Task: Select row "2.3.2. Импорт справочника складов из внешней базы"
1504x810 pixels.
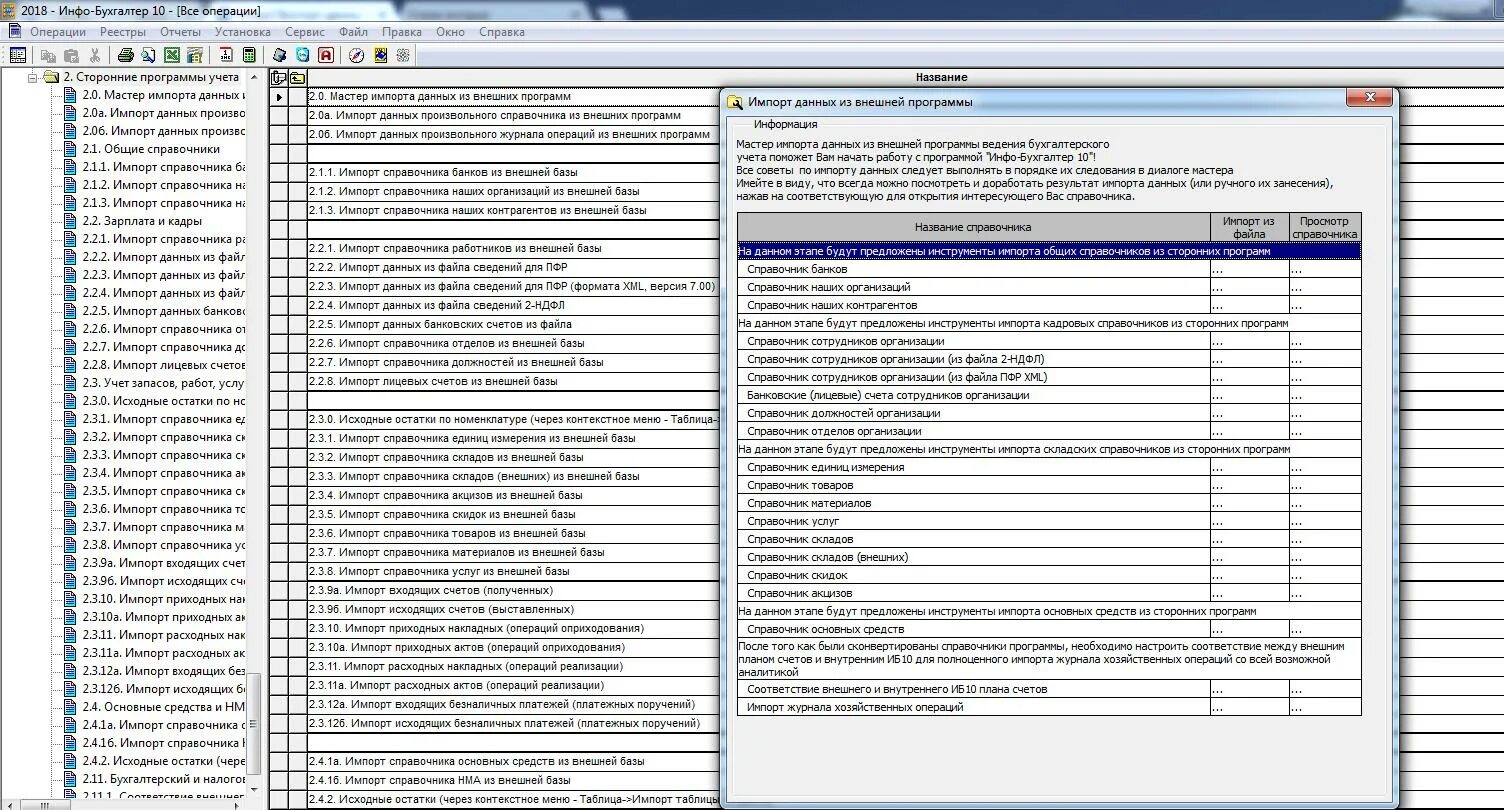Action: click(514, 457)
